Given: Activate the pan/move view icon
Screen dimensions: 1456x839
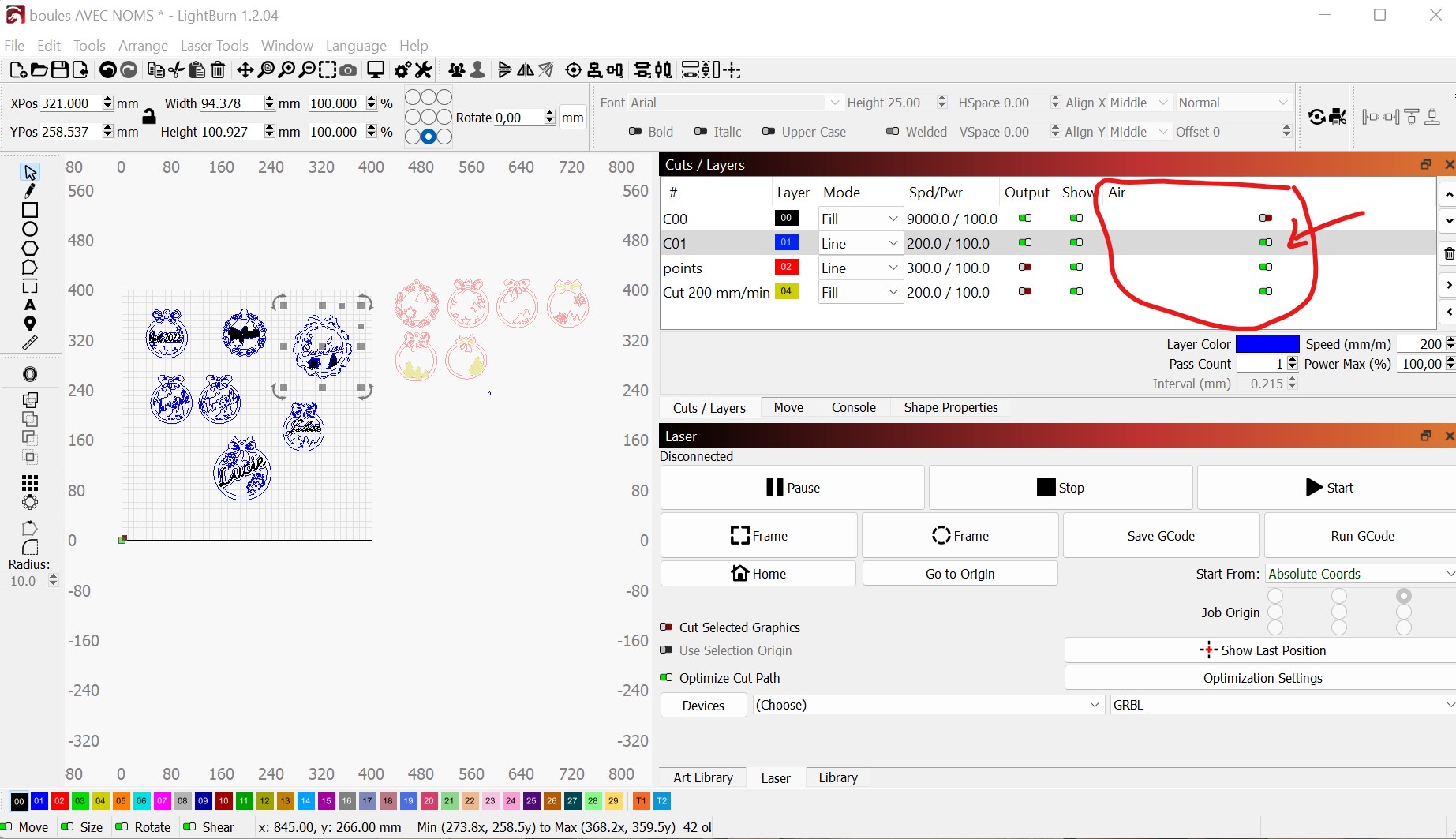Looking at the screenshot, I should coord(245,70).
